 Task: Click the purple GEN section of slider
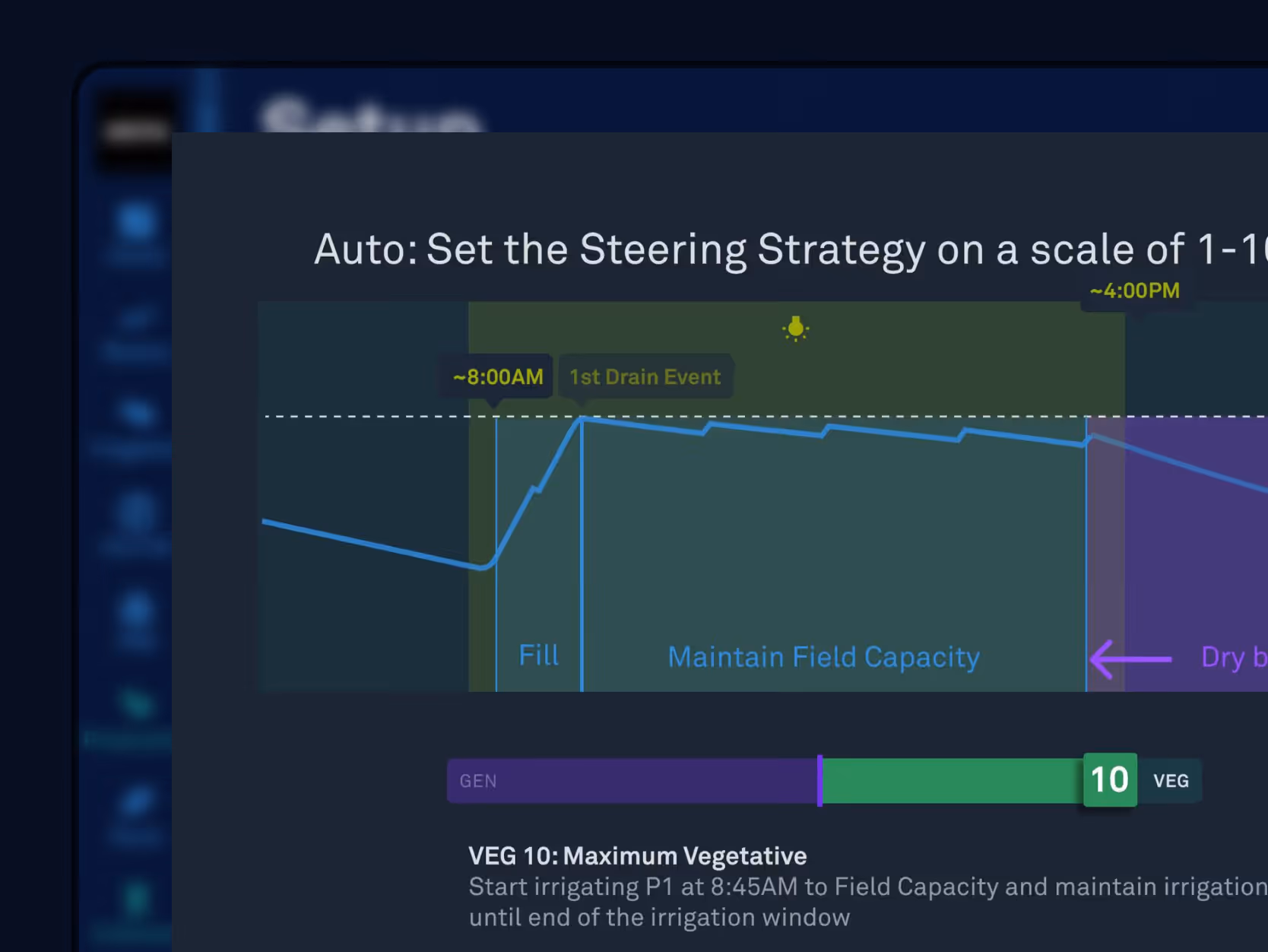(x=632, y=780)
